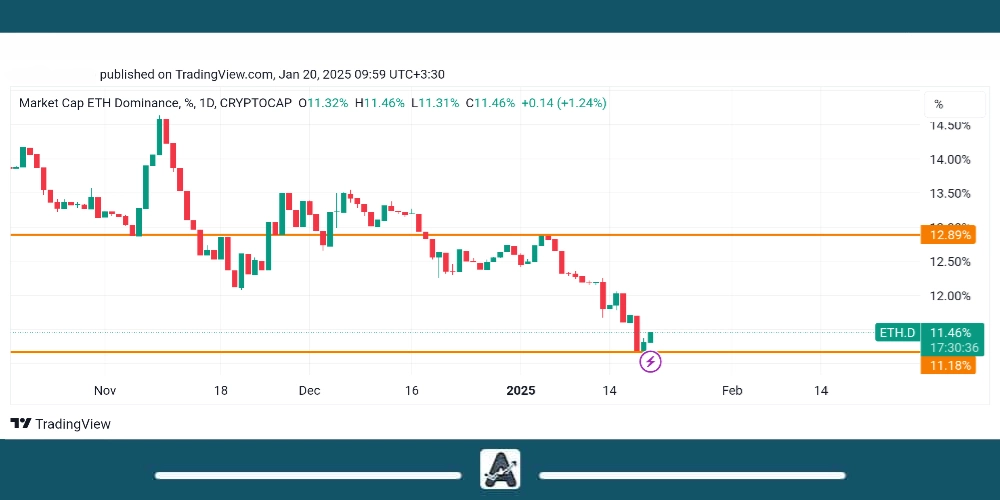Click the TradingView wordmark text
Viewport: 1000px width, 500px height.
(73, 424)
